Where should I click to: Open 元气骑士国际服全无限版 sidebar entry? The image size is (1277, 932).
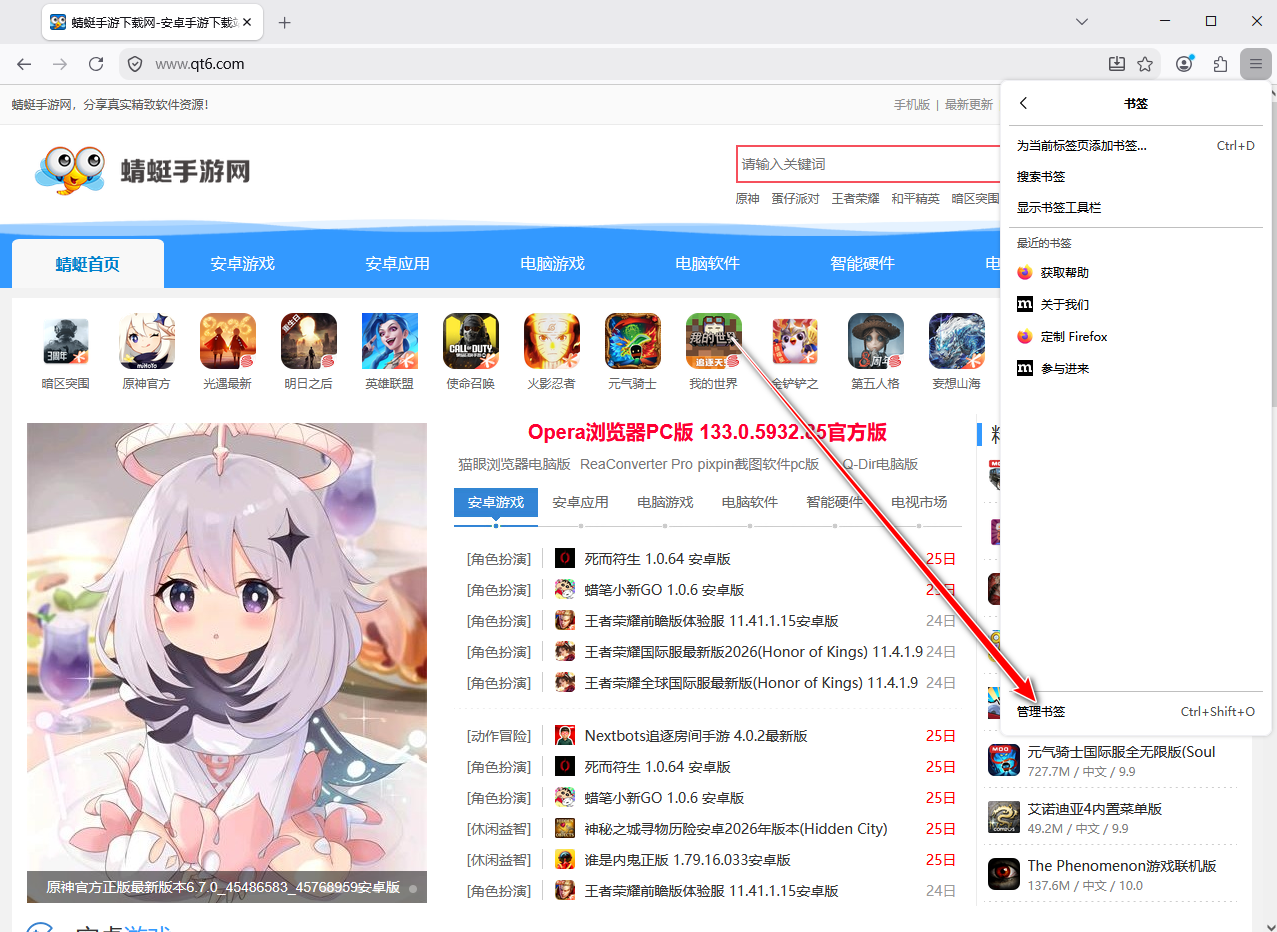1121,752
